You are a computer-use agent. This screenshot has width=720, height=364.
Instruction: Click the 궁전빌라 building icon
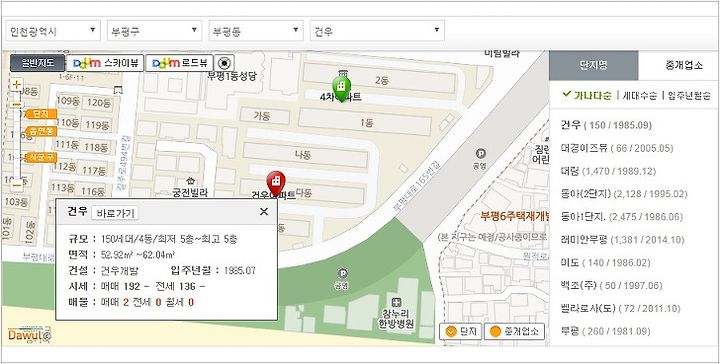pyautogui.click(x=191, y=182)
